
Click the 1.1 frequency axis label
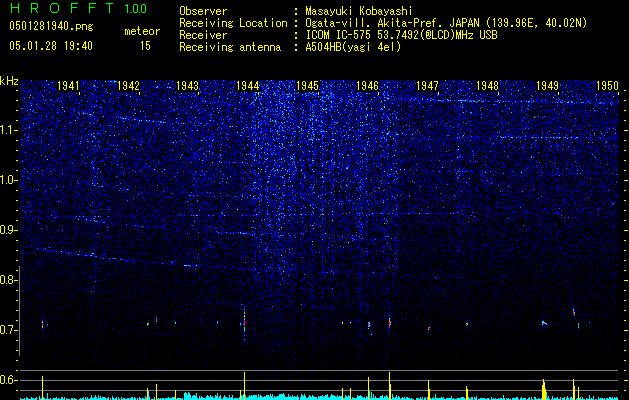point(7,130)
